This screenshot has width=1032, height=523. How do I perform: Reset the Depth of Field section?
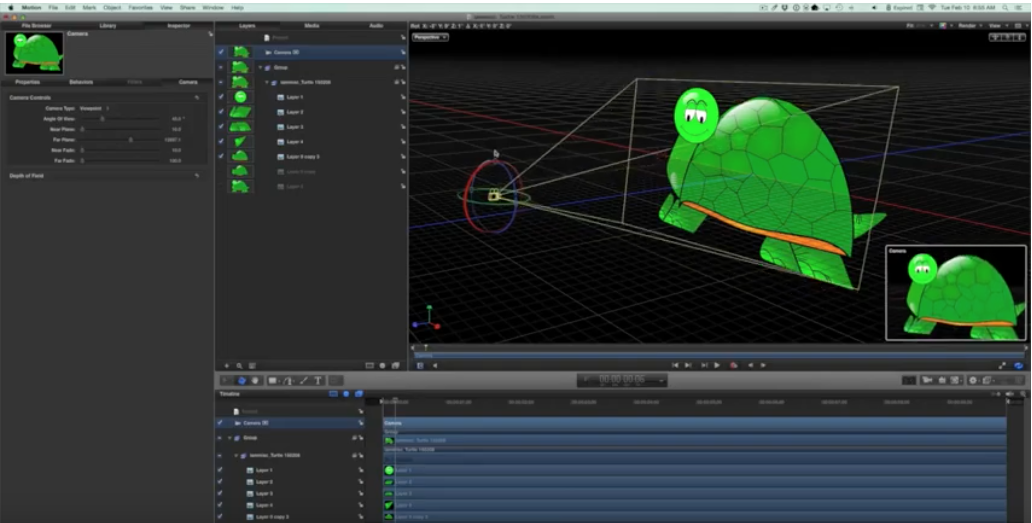(197, 176)
